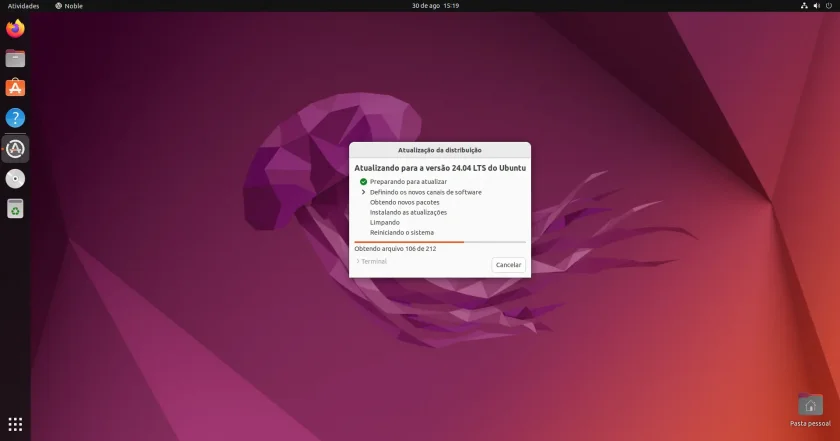Click the Preparando para atualizar step

point(408,182)
